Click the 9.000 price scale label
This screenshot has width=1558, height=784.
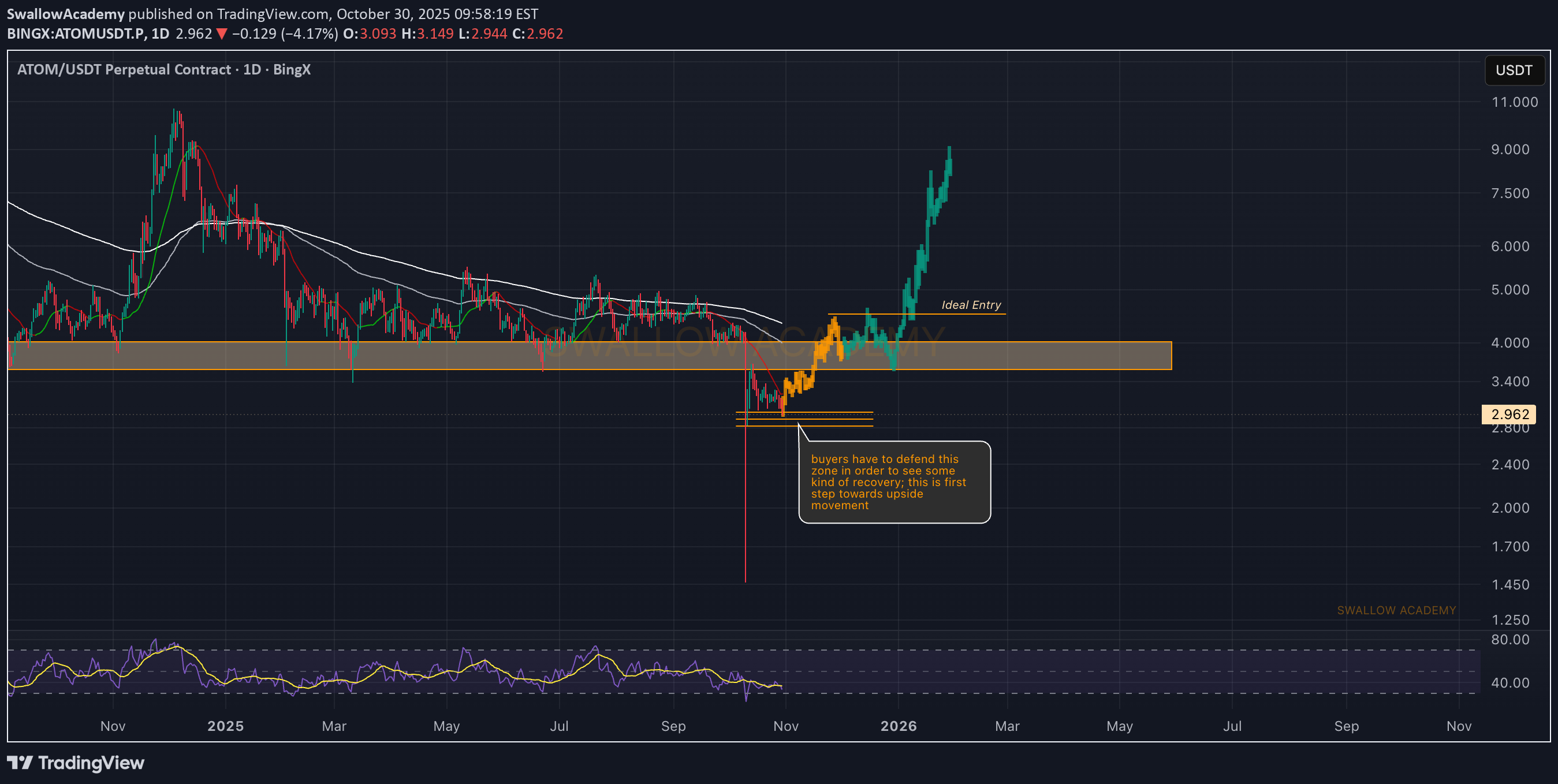click(1509, 150)
